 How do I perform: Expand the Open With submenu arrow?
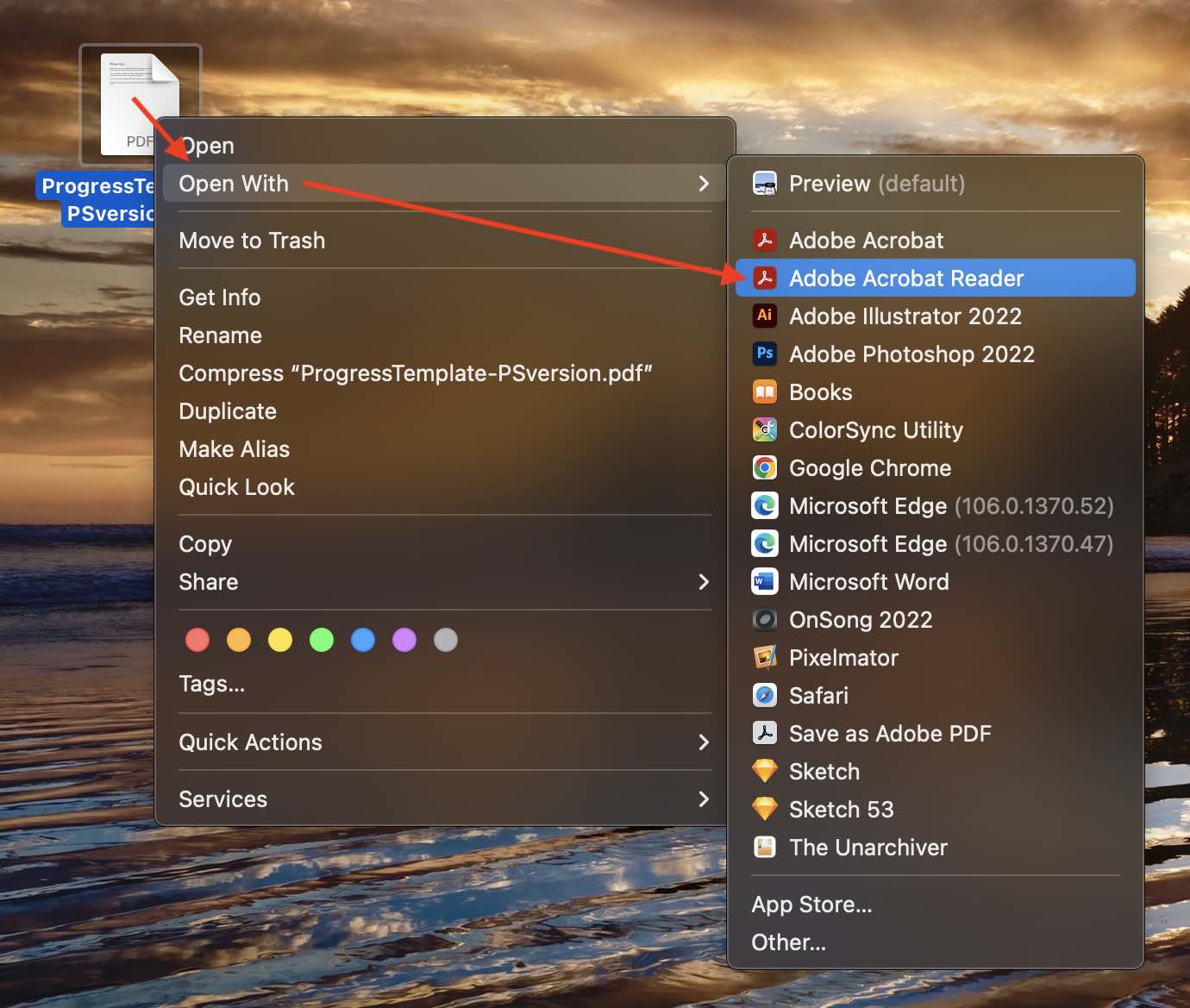[704, 184]
